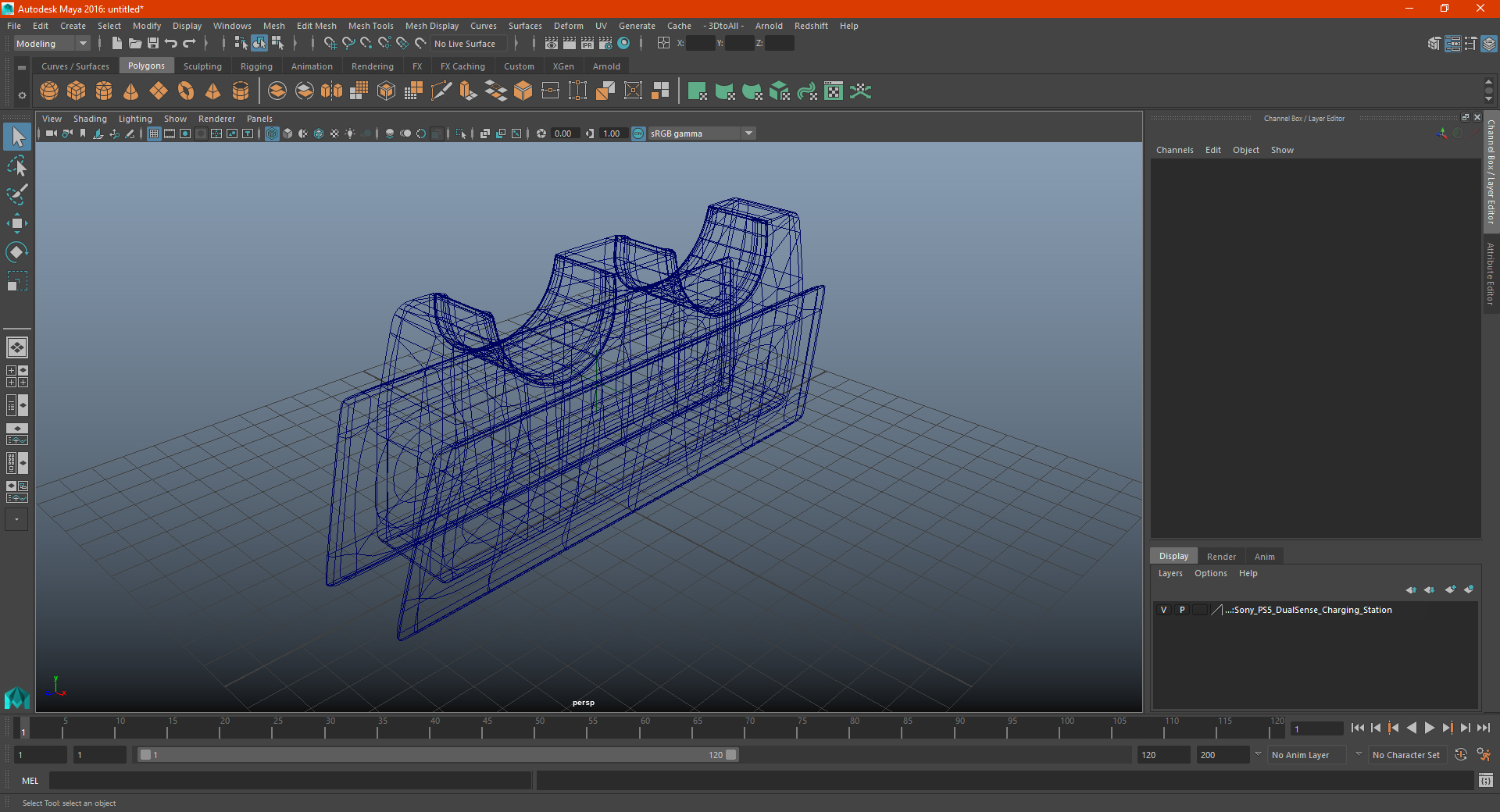Redo the last action
The image size is (1500, 812).
[x=189, y=44]
